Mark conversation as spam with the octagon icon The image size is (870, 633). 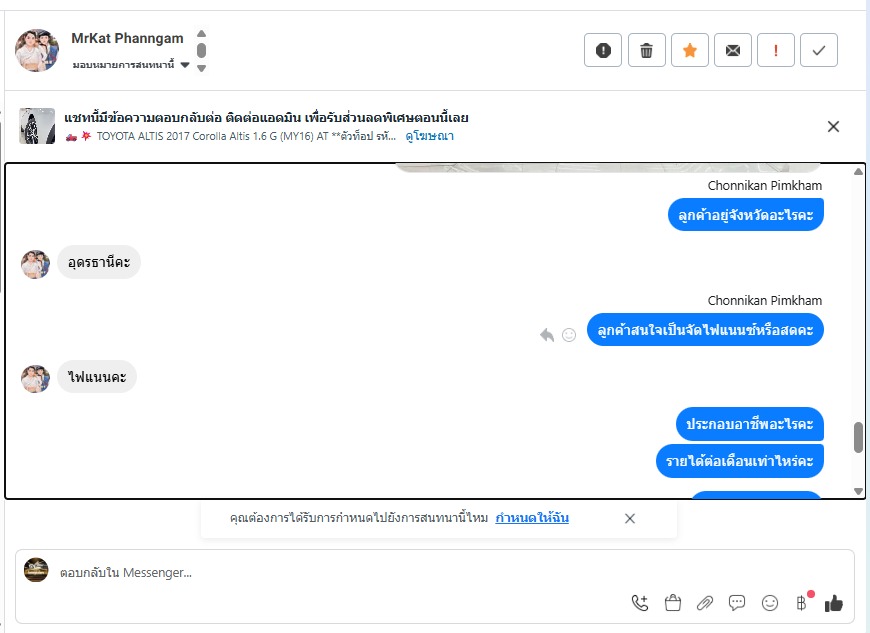(603, 50)
